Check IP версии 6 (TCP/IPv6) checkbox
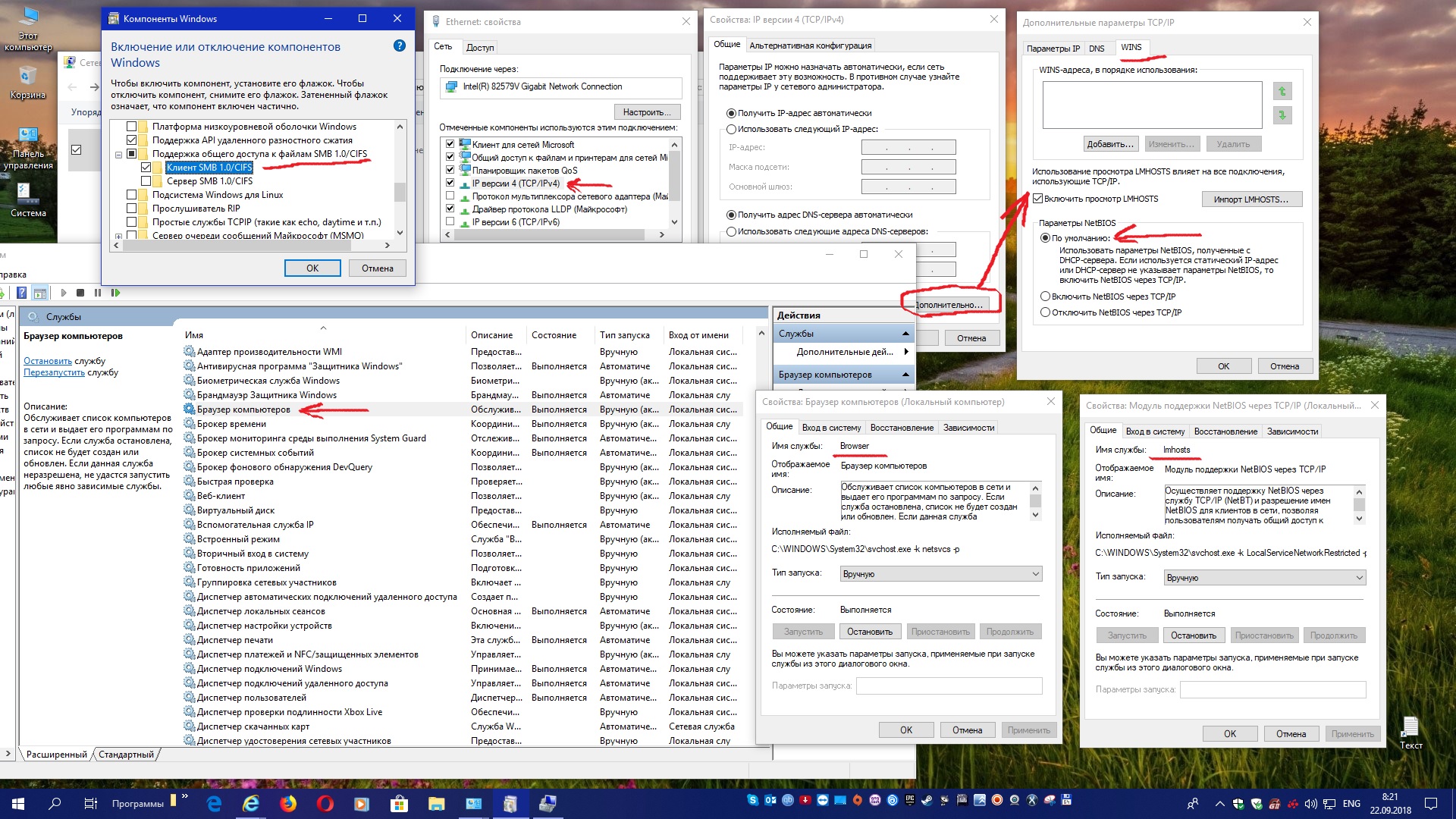Screen dimensions: 1456x819 tap(450, 222)
